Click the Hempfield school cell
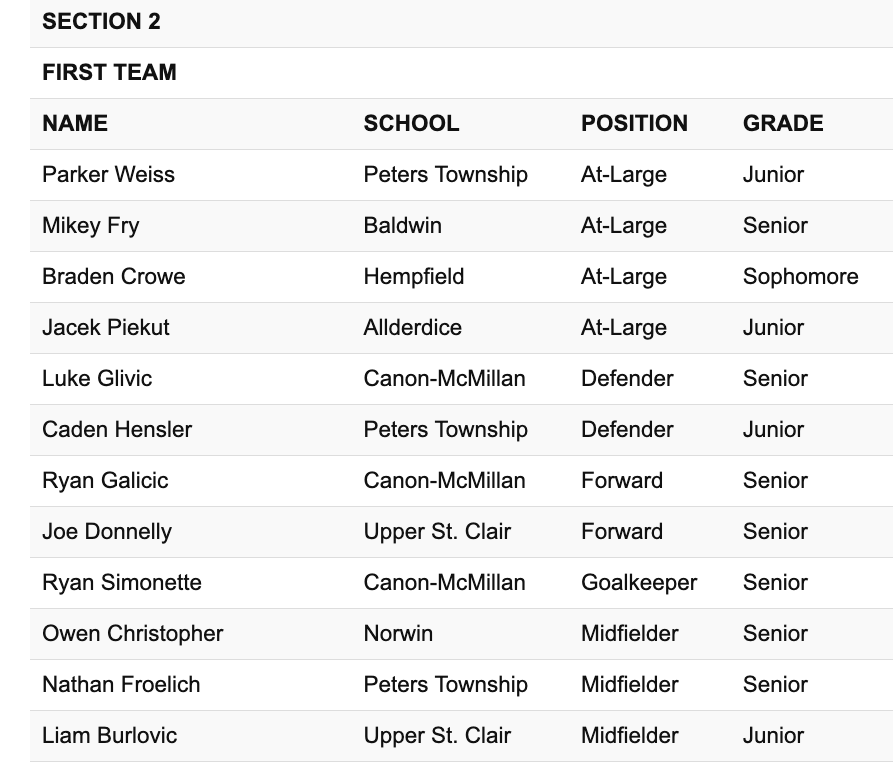Screen dimensions: 896x764 413,276
